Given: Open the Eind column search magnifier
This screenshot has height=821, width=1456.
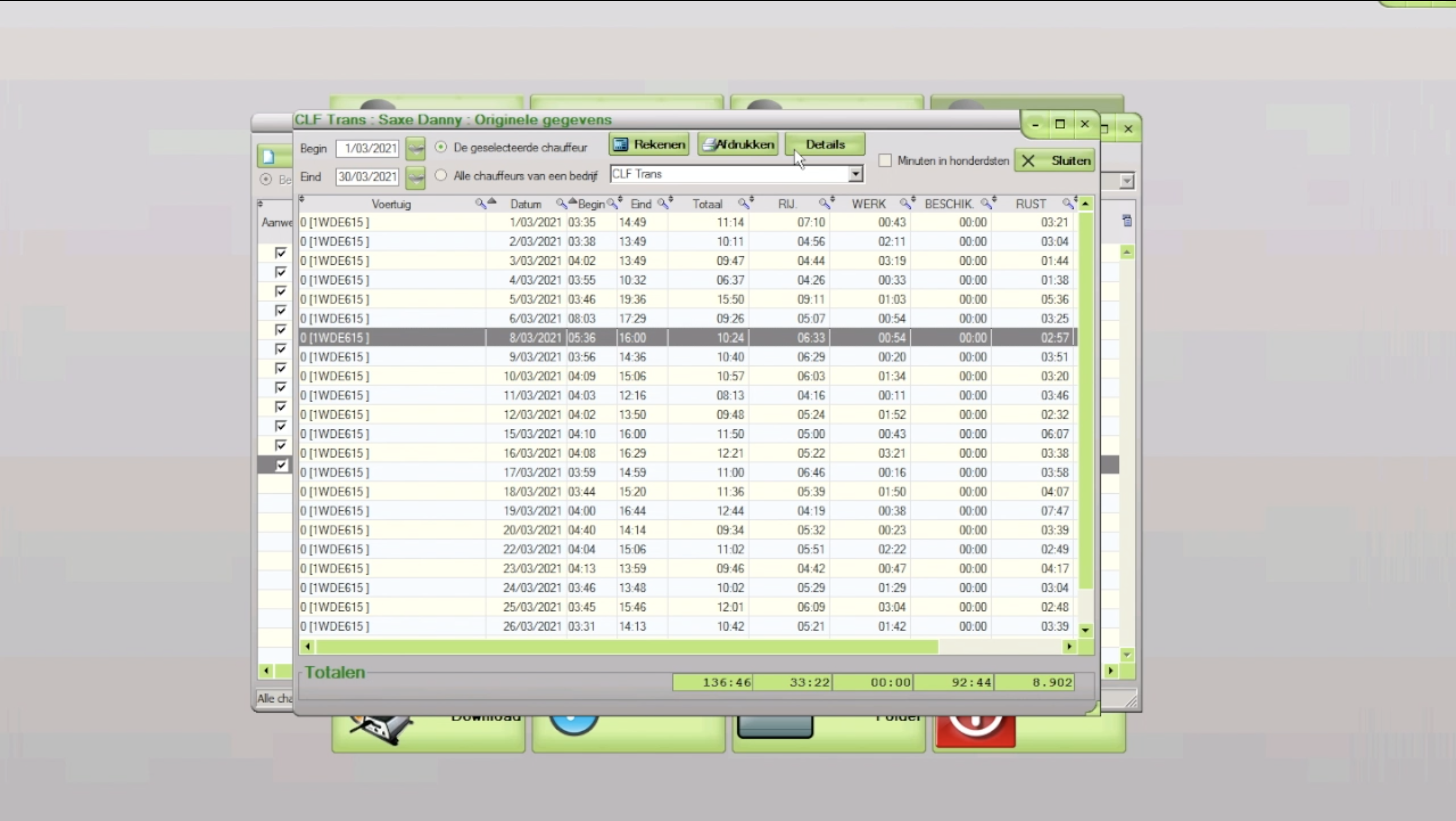Looking at the screenshot, I should click(x=663, y=204).
